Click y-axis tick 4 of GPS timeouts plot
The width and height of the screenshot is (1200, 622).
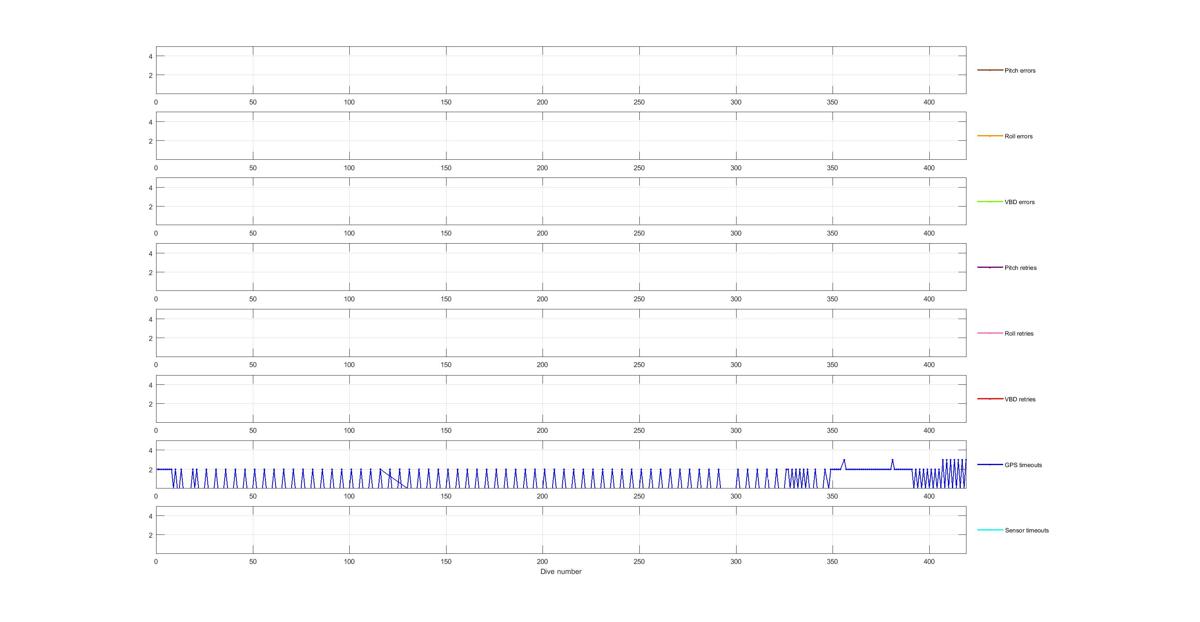coord(150,450)
